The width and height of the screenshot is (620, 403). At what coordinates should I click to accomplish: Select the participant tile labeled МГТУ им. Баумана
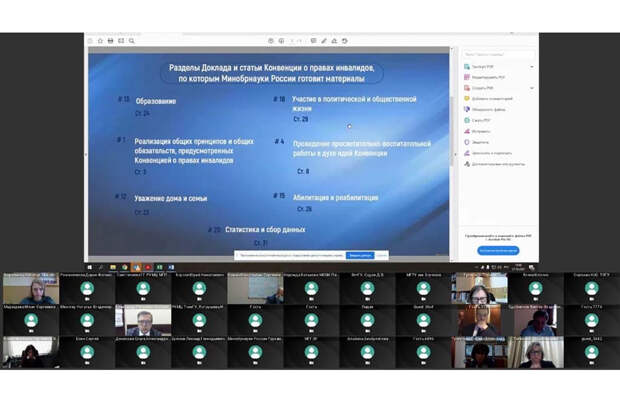point(423,288)
